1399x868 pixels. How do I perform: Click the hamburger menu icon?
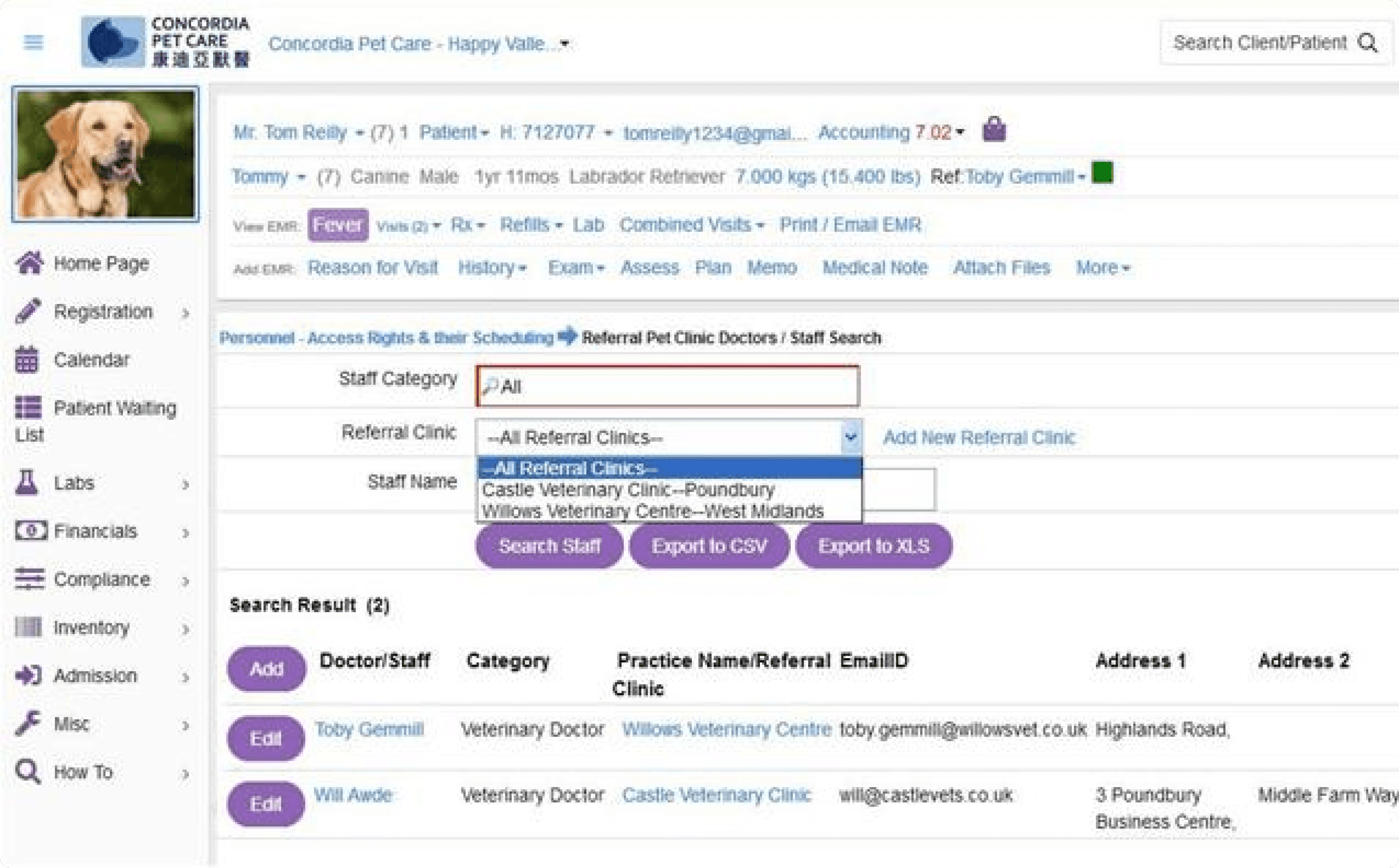pos(33,42)
